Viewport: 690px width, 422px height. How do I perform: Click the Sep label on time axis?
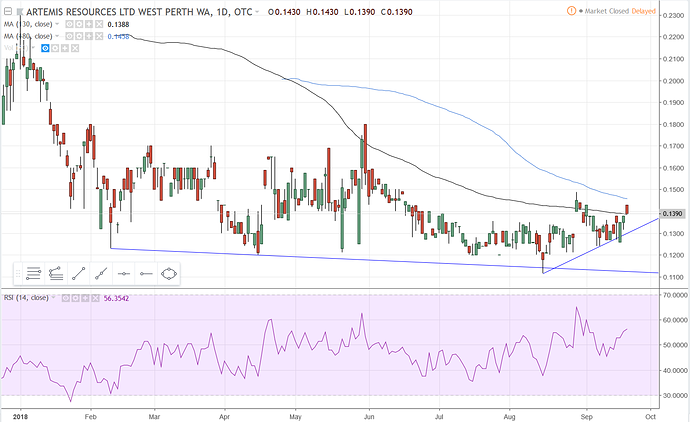[x=586, y=416]
